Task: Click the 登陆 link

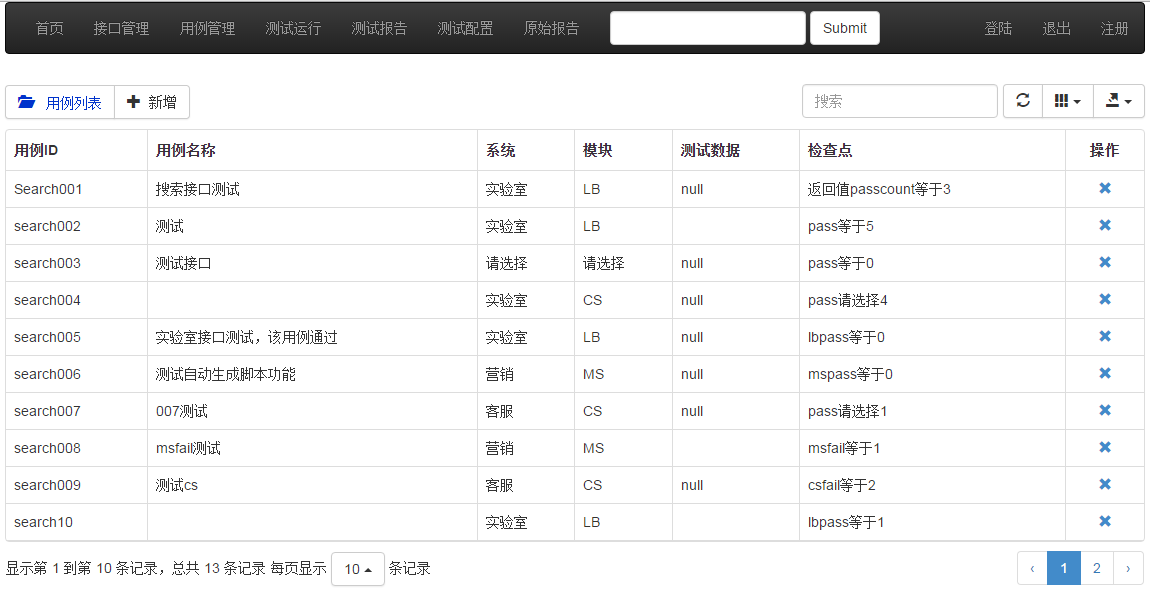Action: coord(998,29)
